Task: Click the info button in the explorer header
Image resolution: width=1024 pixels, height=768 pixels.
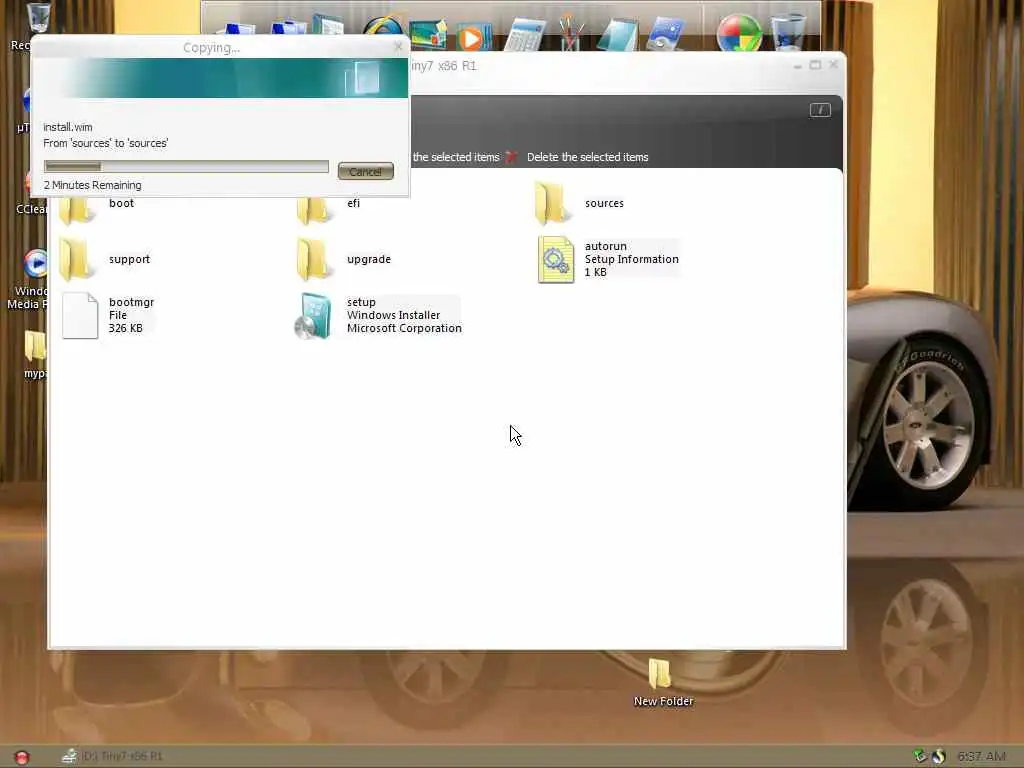Action: pyautogui.click(x=820, y=110)
